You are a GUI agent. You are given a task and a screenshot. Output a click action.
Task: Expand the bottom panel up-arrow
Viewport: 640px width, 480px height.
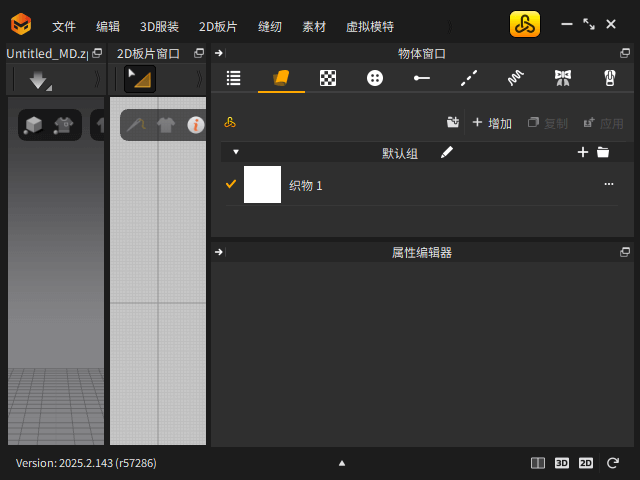342,463
